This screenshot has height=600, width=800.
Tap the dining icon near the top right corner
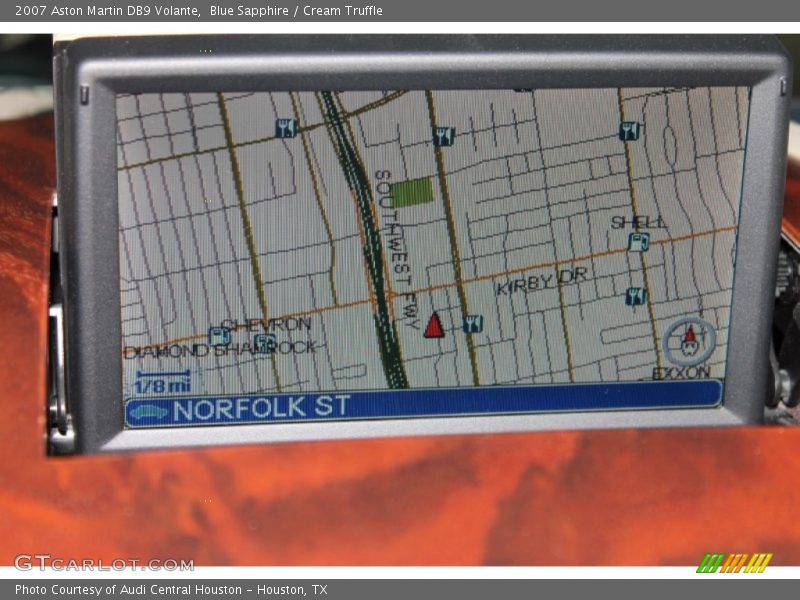point(628,129)
